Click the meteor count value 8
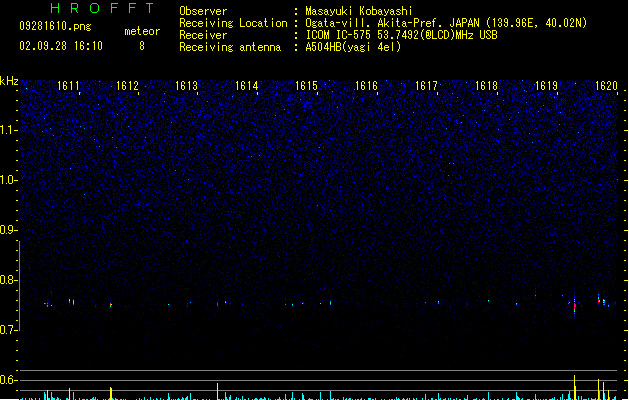 [x=142, y=46]
